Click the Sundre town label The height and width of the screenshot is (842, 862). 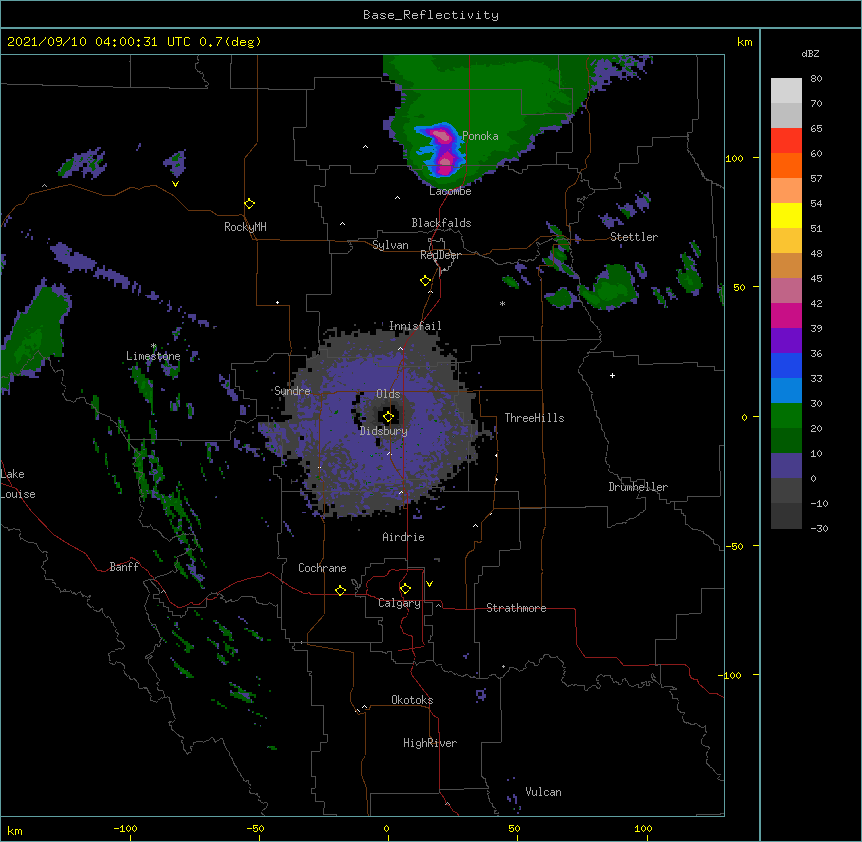[292, 391]
